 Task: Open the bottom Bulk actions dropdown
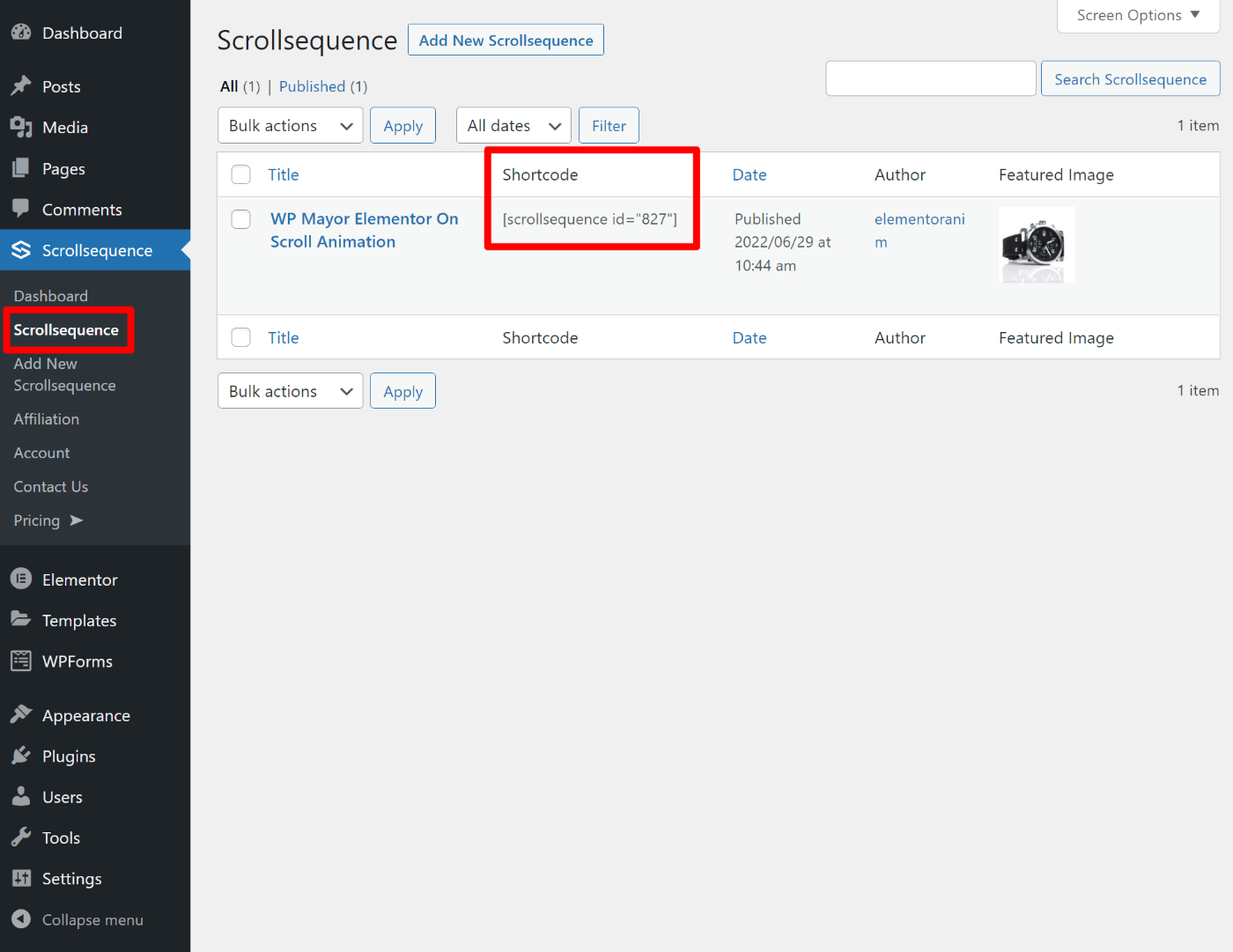click(290, 391)
